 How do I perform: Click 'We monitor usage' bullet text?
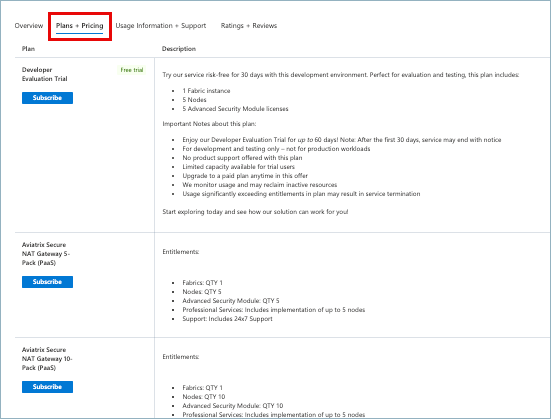[259, 185]
